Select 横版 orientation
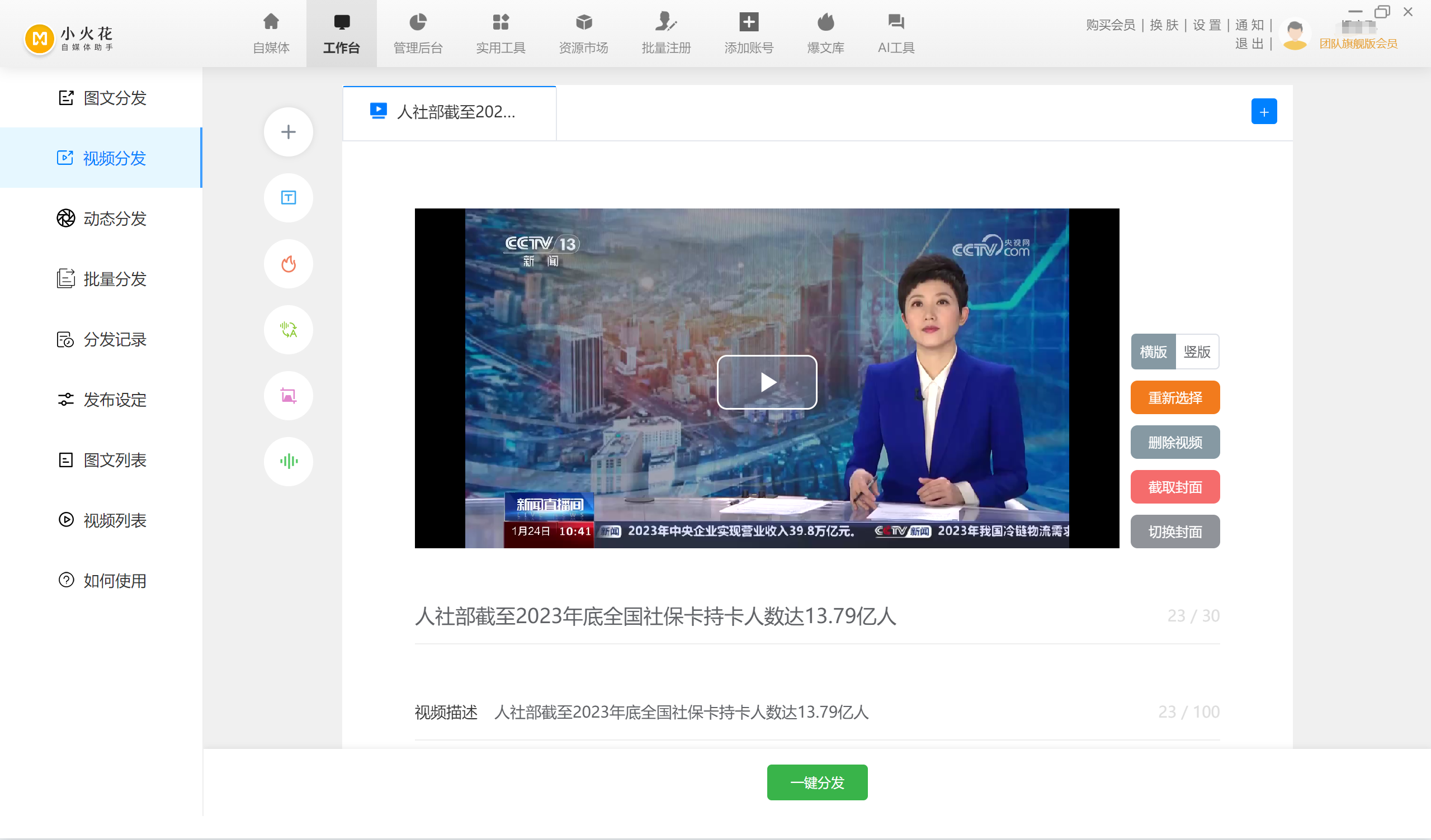 1153,352
